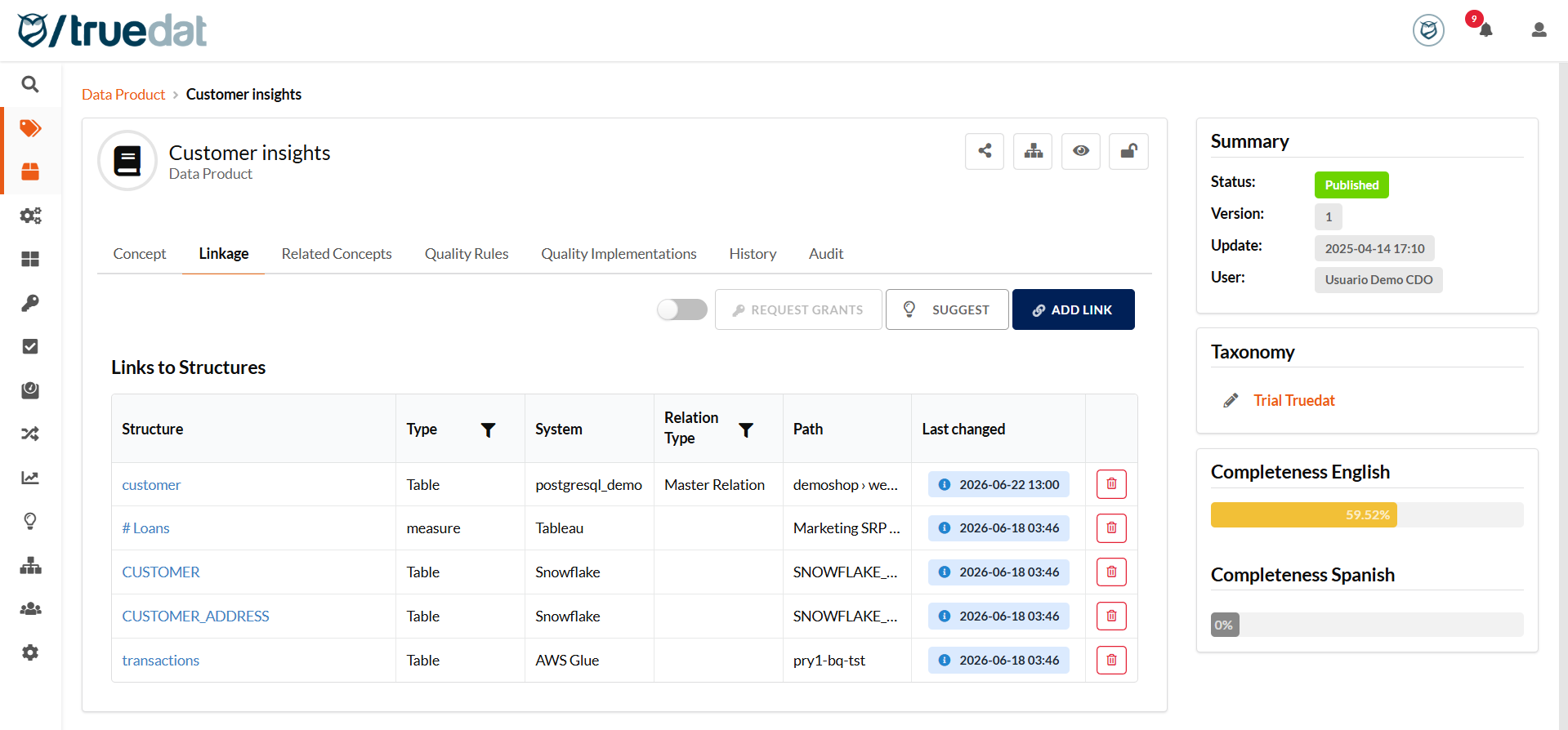Open the customer structure link

(151, 485)
